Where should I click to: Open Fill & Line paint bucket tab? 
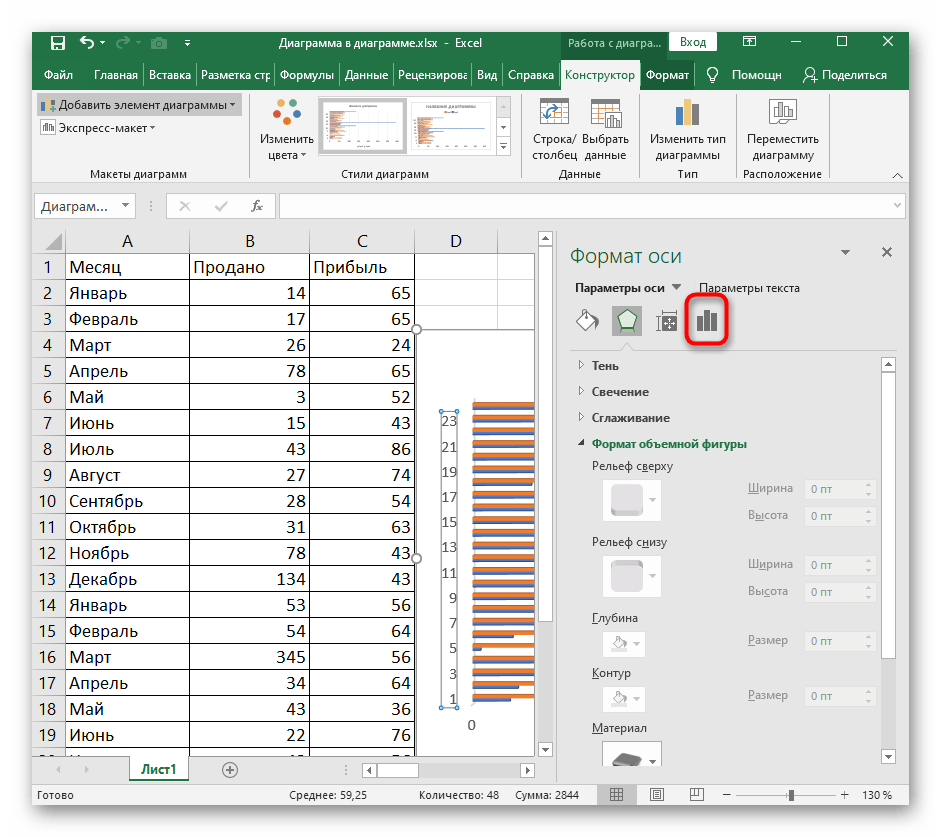(x=587, y=320)
